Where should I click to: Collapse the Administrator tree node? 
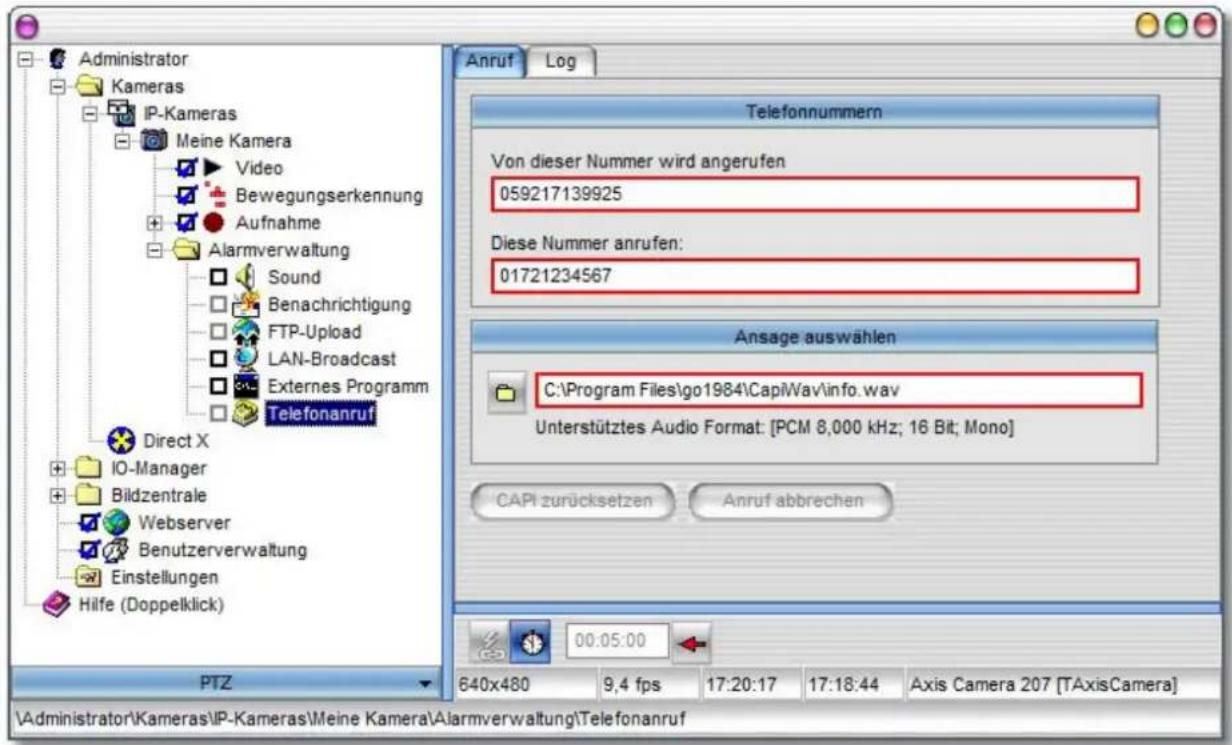click(27, 60)
